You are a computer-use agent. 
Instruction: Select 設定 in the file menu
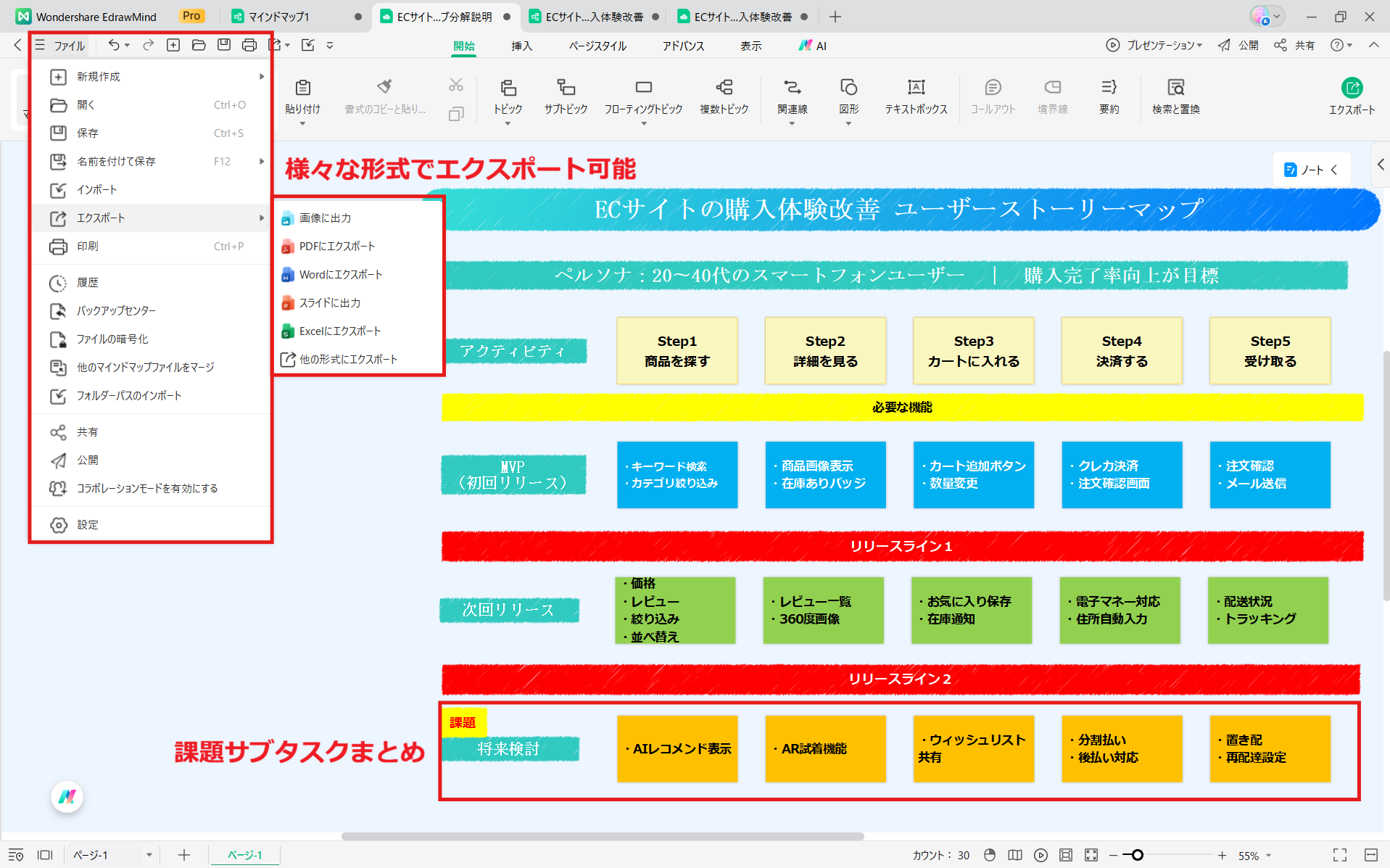pos(151,524)
